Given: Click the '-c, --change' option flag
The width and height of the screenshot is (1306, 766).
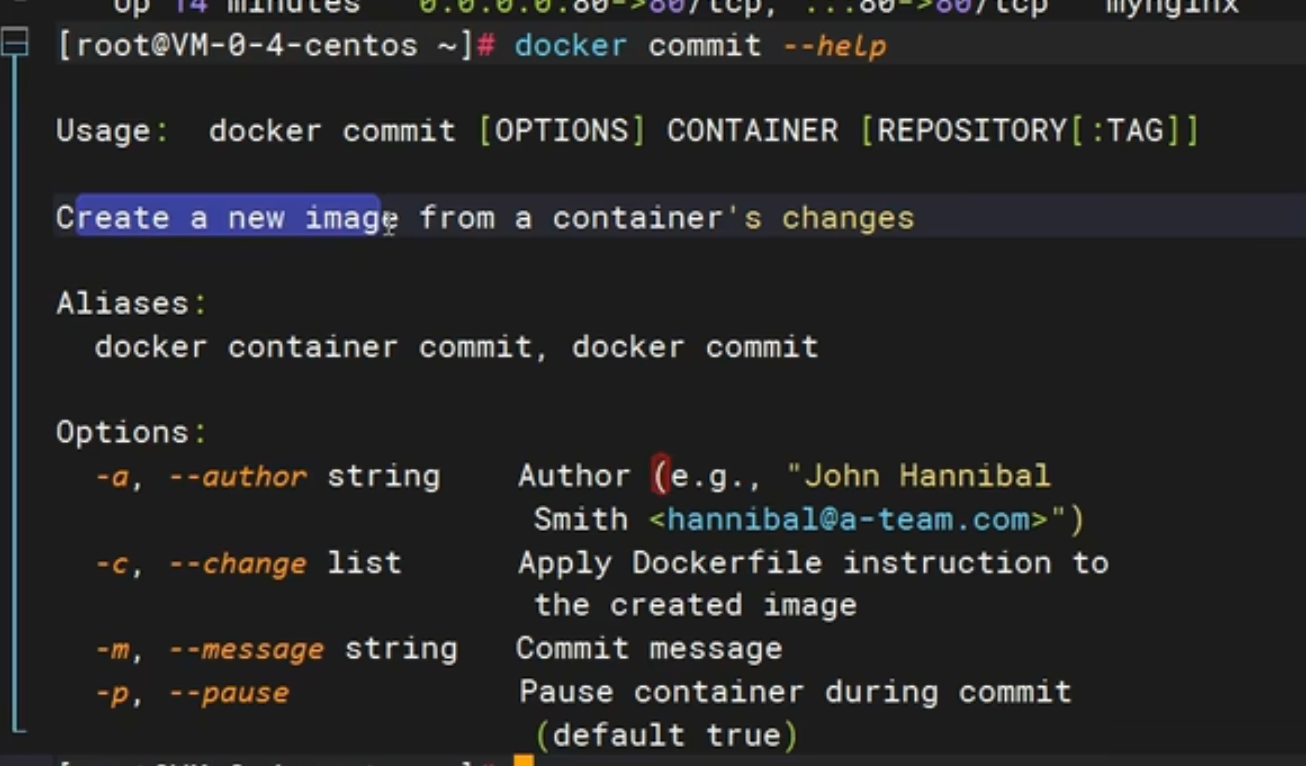Looking at the screenshot, I should pyautogui.click(x=201, y=563).
